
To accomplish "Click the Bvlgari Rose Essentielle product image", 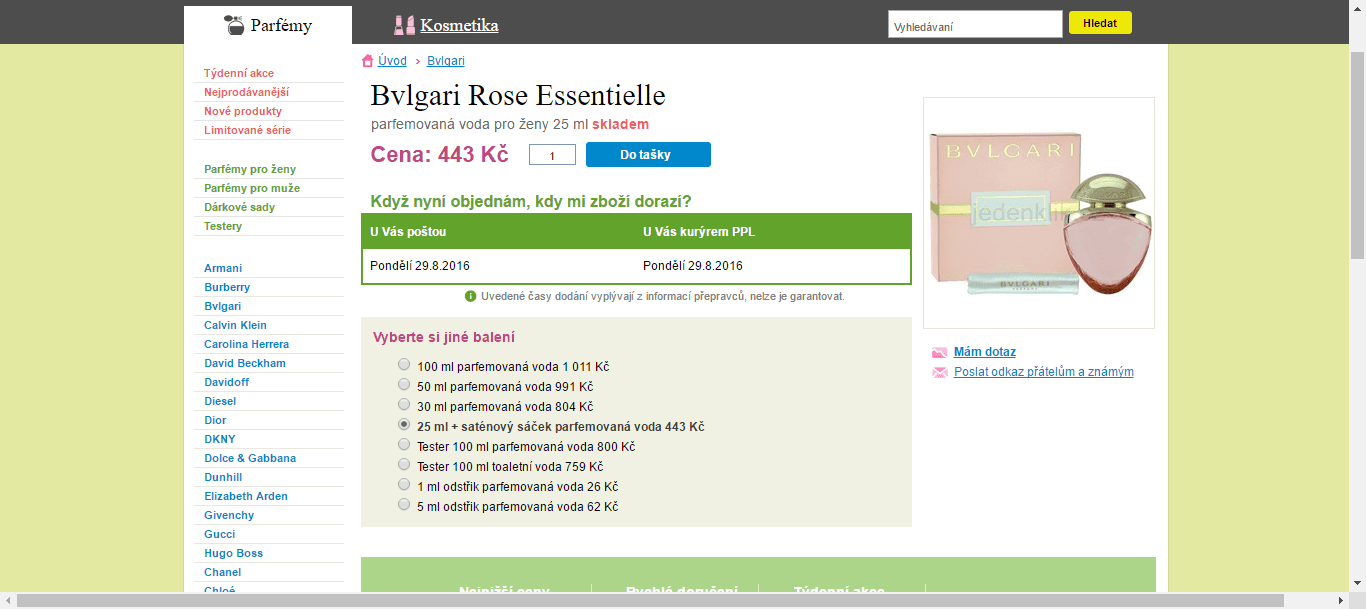I will tap(1038, 213).
